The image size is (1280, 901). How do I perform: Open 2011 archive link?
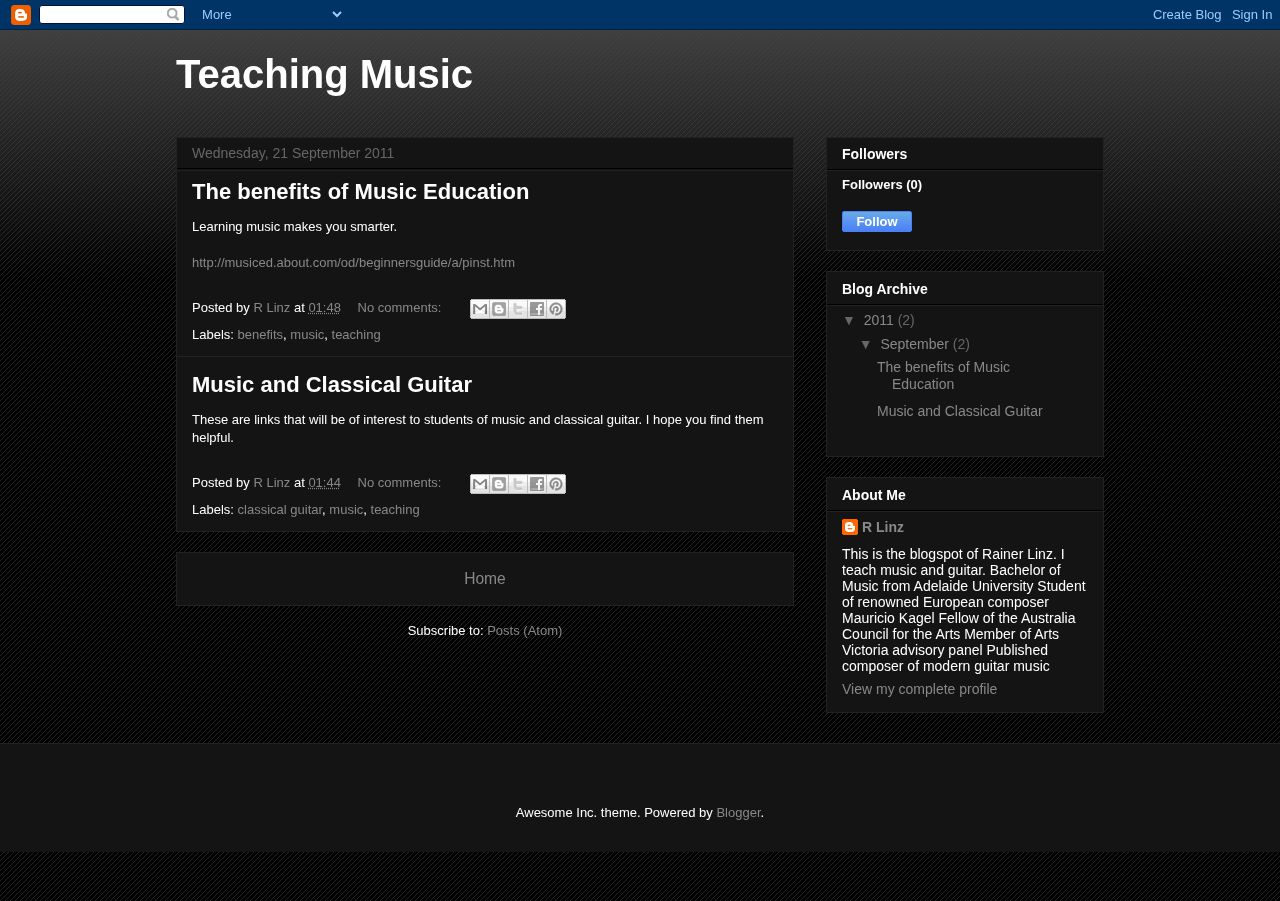(x=879, y=320)
